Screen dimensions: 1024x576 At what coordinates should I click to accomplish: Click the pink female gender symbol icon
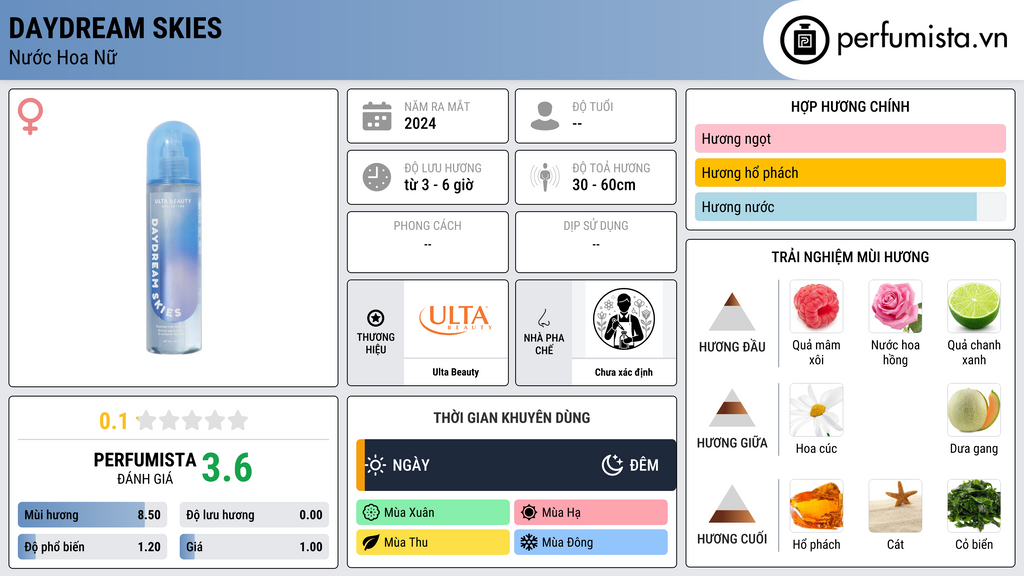click(x=30, y=116)
